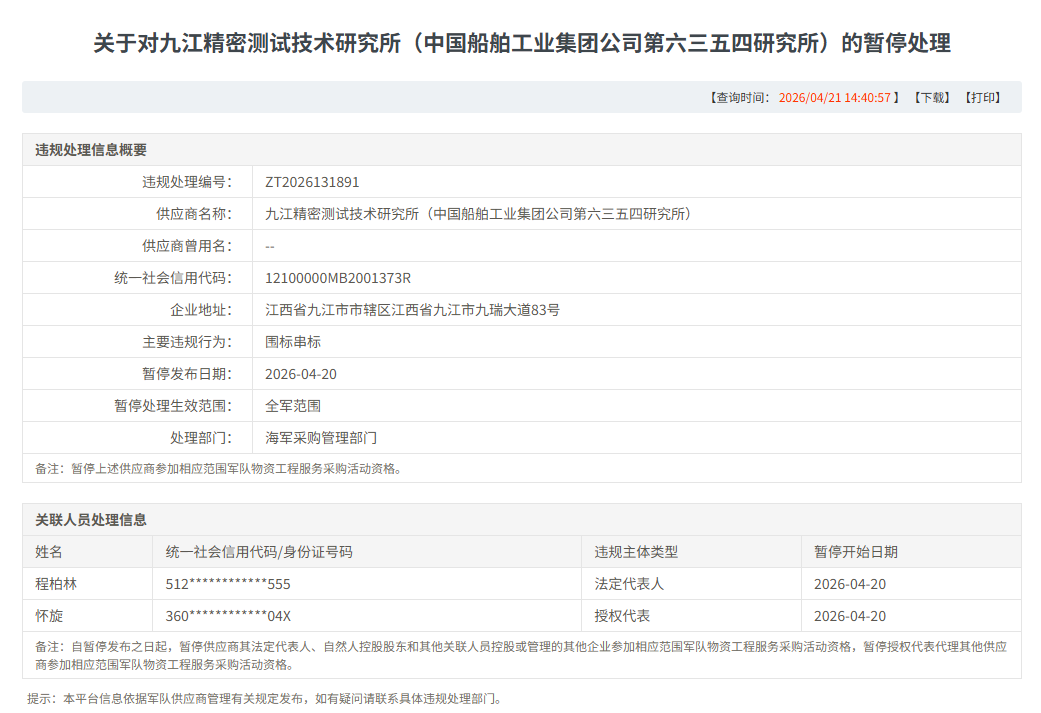Click the 违规主体类型 column header
Viewport: 1041px width, 713px height.
coord(636,552)
